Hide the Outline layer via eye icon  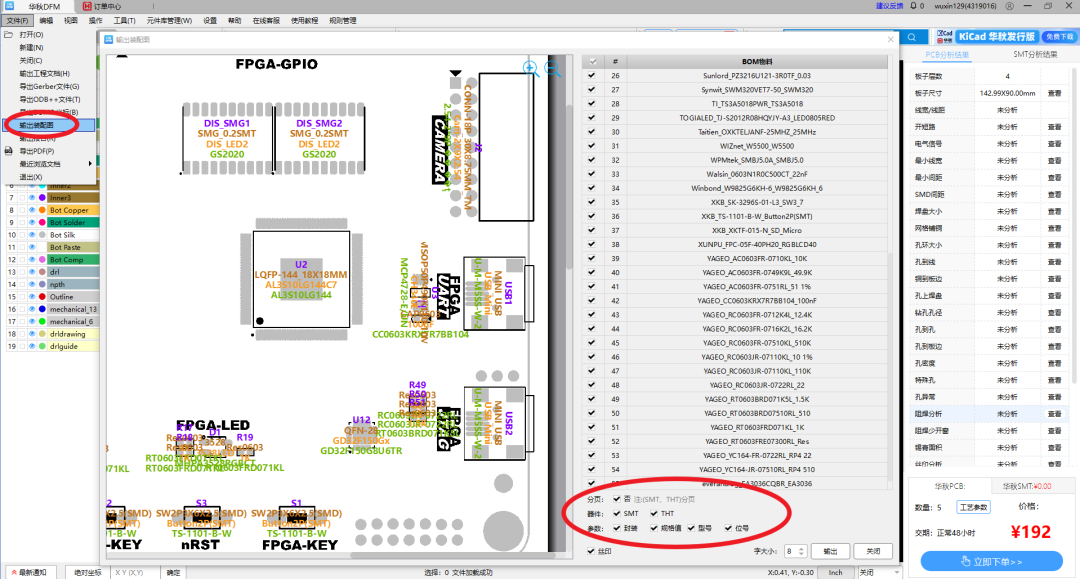point(32,297)
